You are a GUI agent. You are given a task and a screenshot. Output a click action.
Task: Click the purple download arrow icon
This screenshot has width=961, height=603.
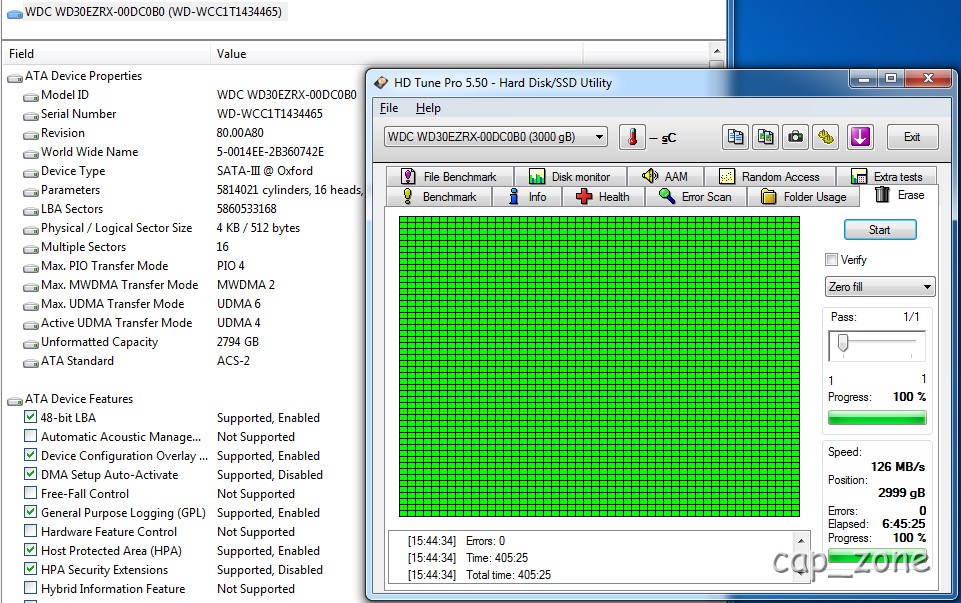click(860, 137)
